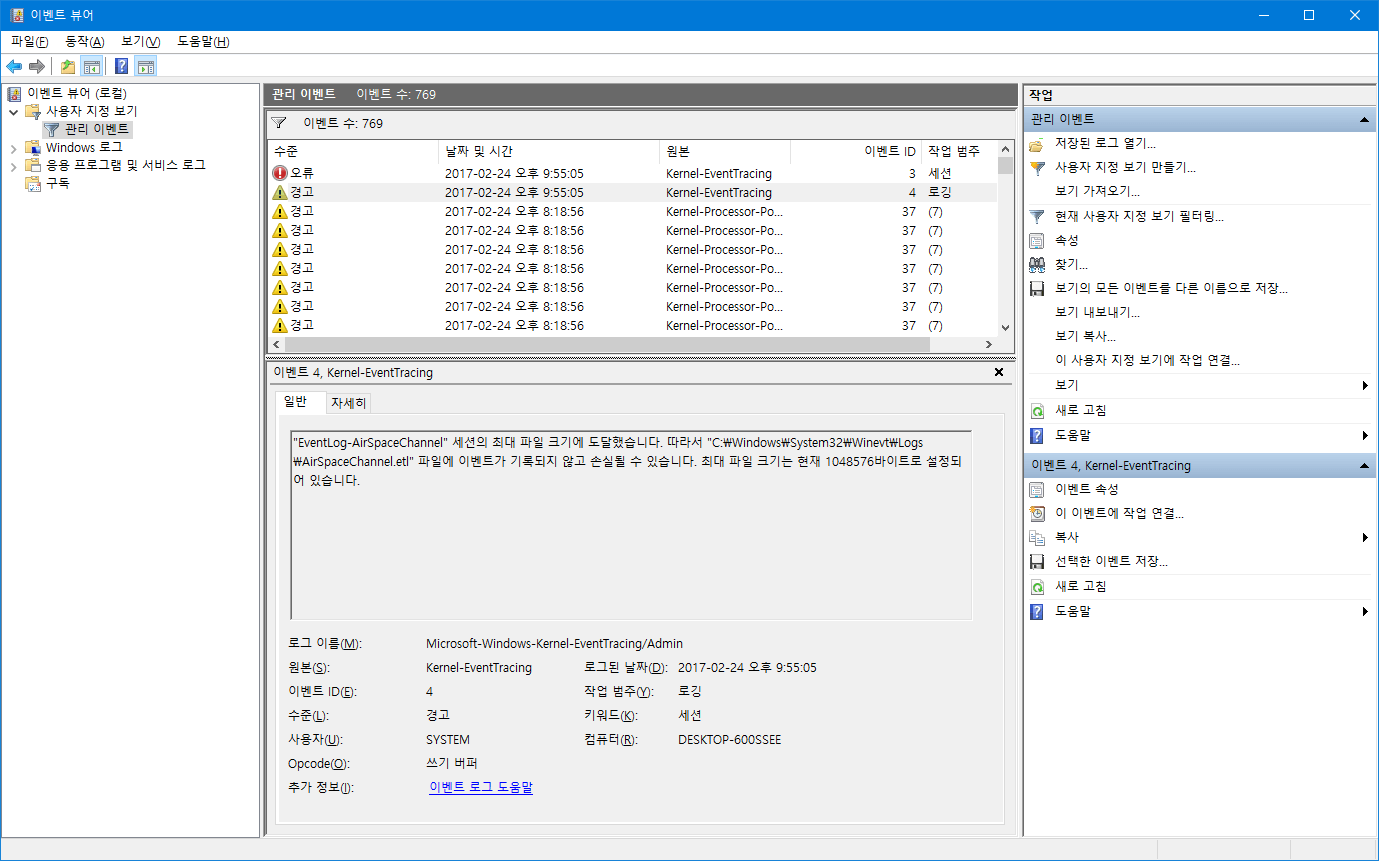The width and height of the screenshot is (1379, 861).
Task: Expand 응용 프로그램 및 서비스 로그 node
Action: [13, 166]
